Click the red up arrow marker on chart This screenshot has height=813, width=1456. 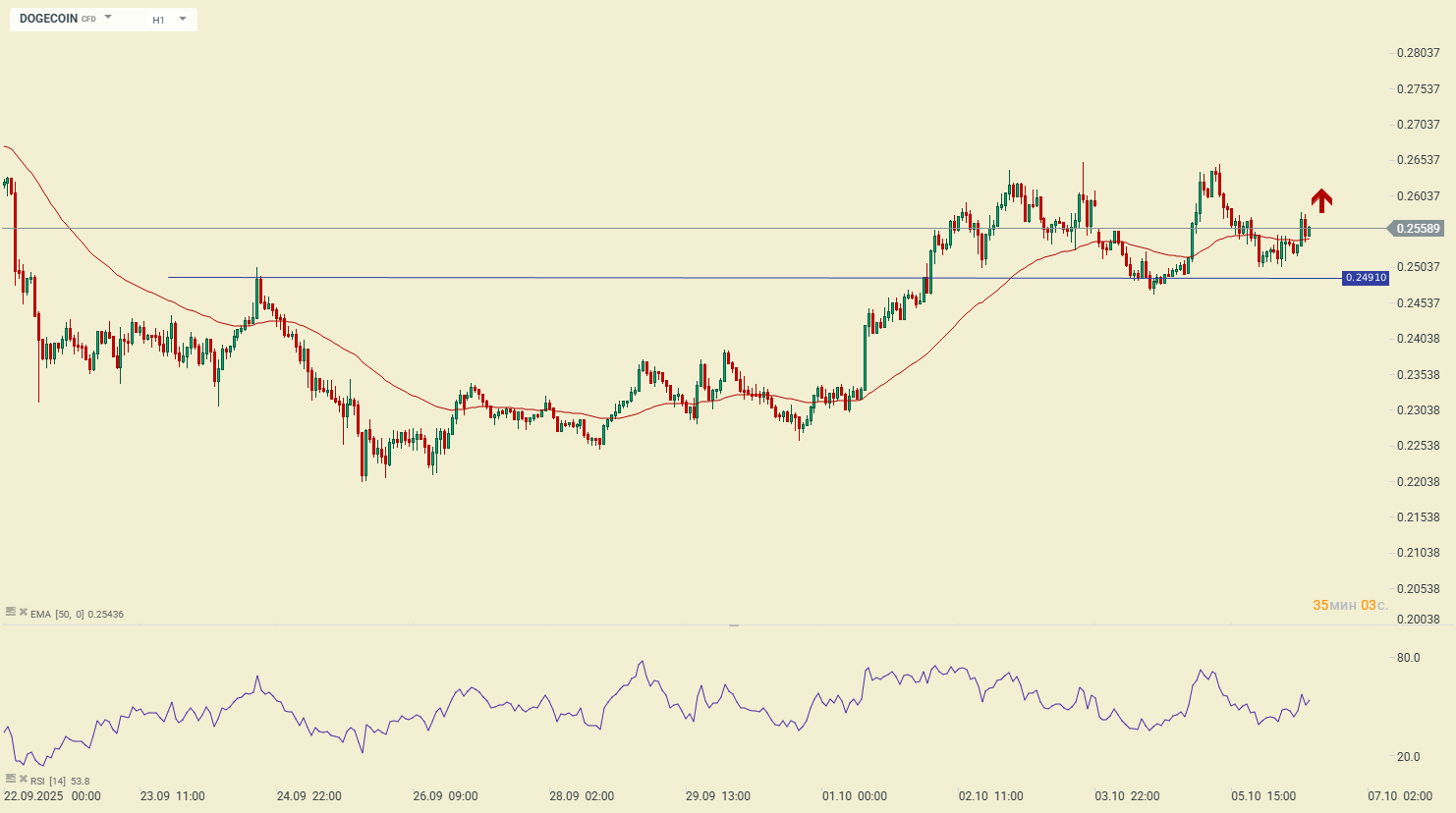[1321, 200]
